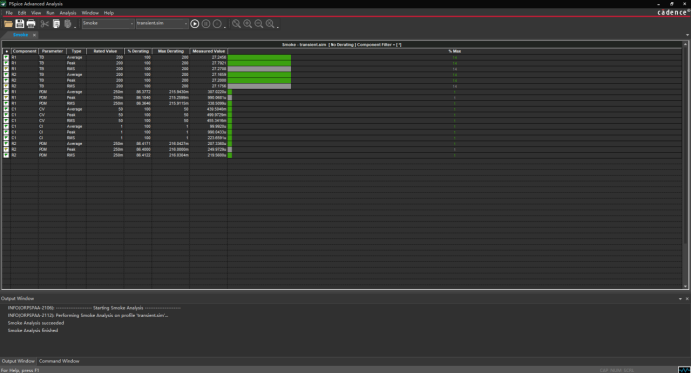The height and width of the screenshot is (374, 691).
Task: Sort by the Type column header
Action: pos(76,51)
